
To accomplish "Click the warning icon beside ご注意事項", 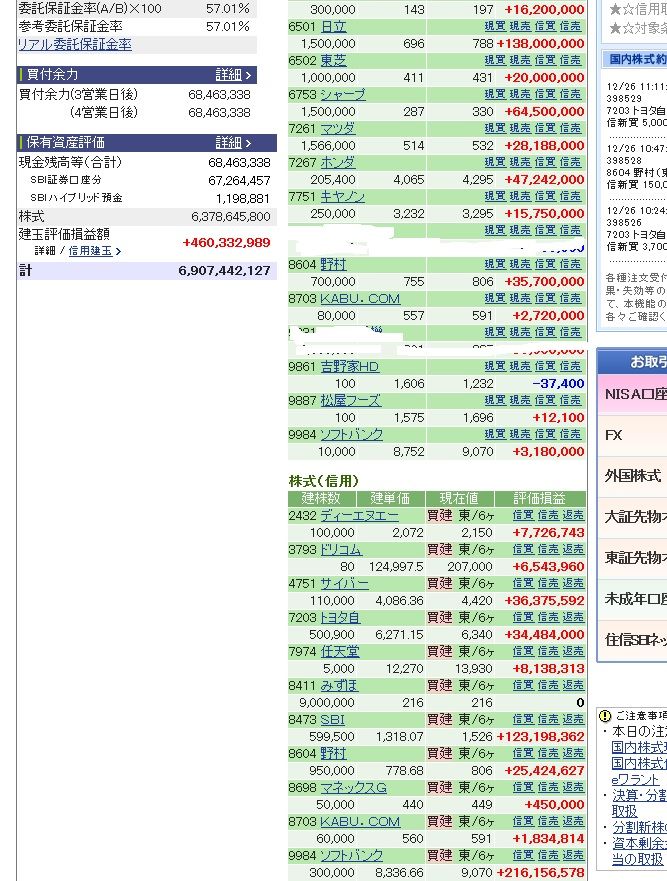I will pyautogui.click(x=605, y=716).
